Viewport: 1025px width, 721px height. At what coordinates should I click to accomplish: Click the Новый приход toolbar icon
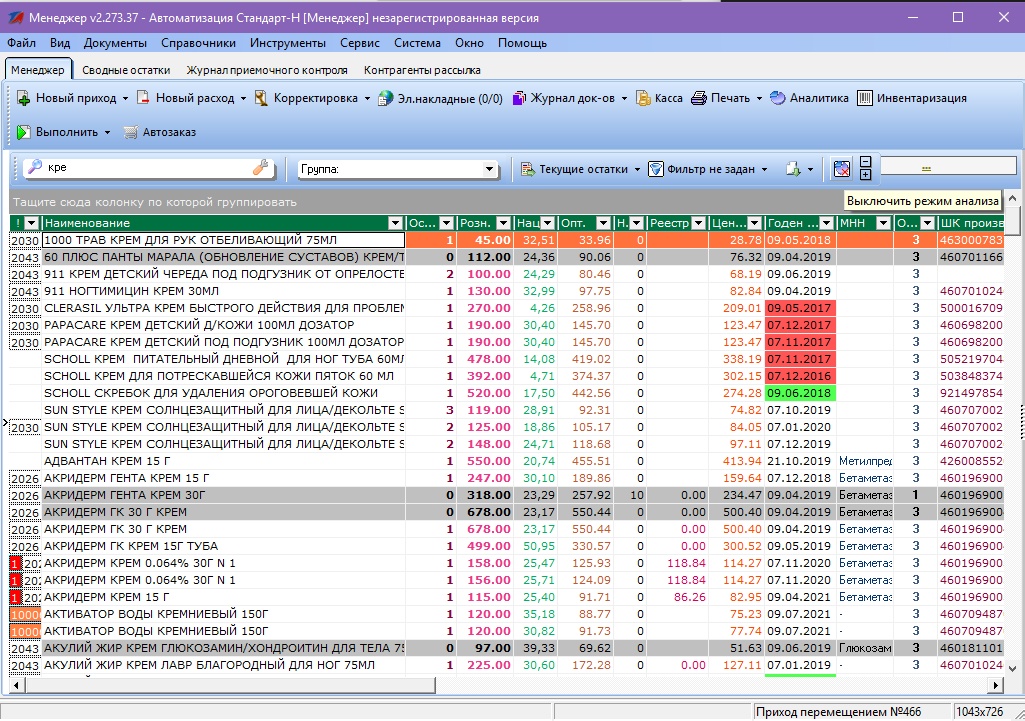point(24,98)
